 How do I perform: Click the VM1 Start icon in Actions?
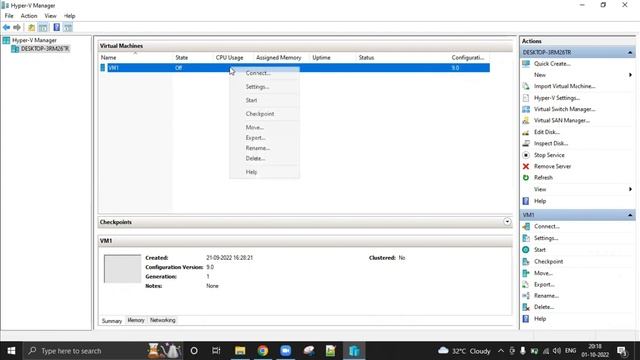(526, 249)
